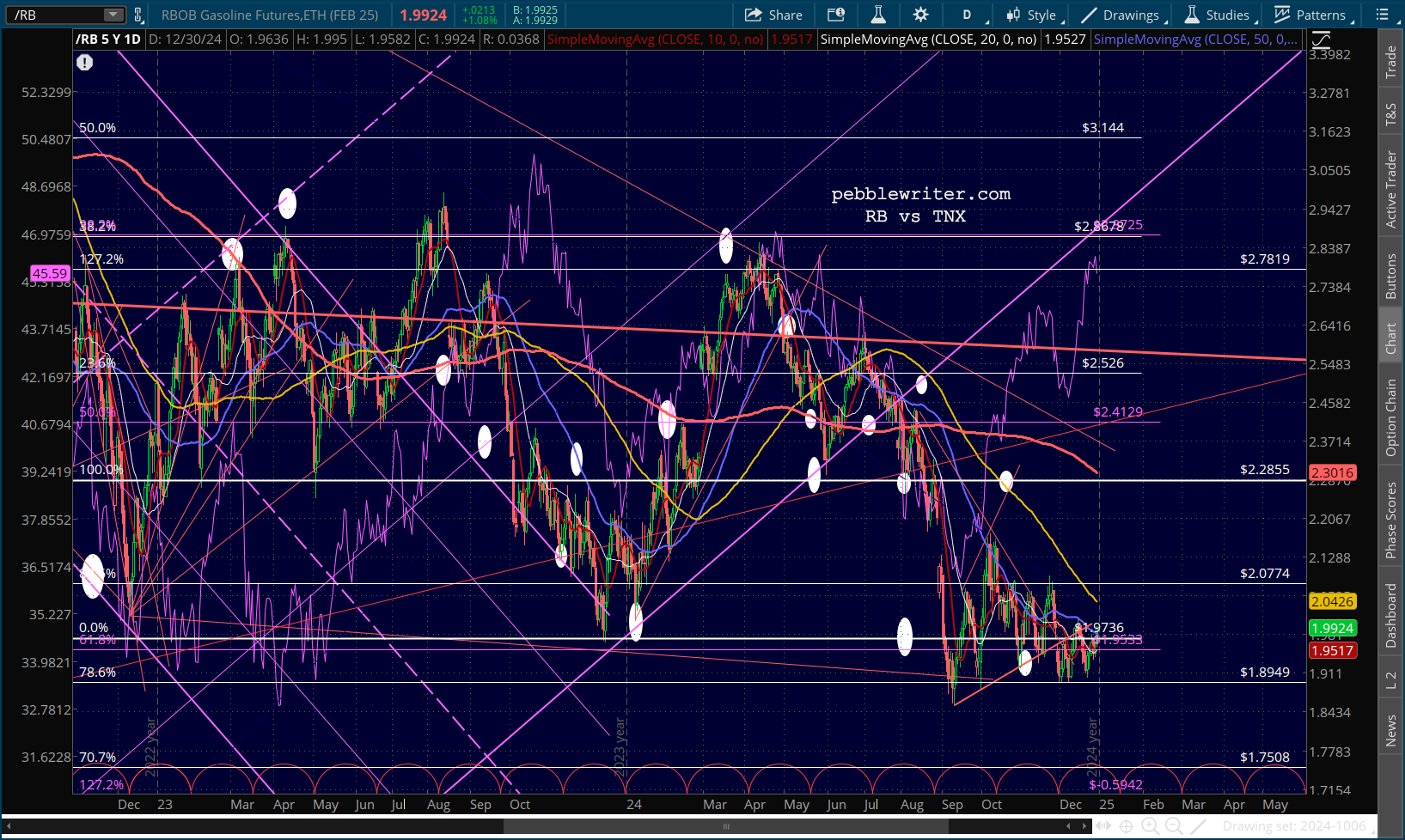The image size is (1405, 840).
Task: Click the $1.8949 level label
Action: (x=1265, y=672)
